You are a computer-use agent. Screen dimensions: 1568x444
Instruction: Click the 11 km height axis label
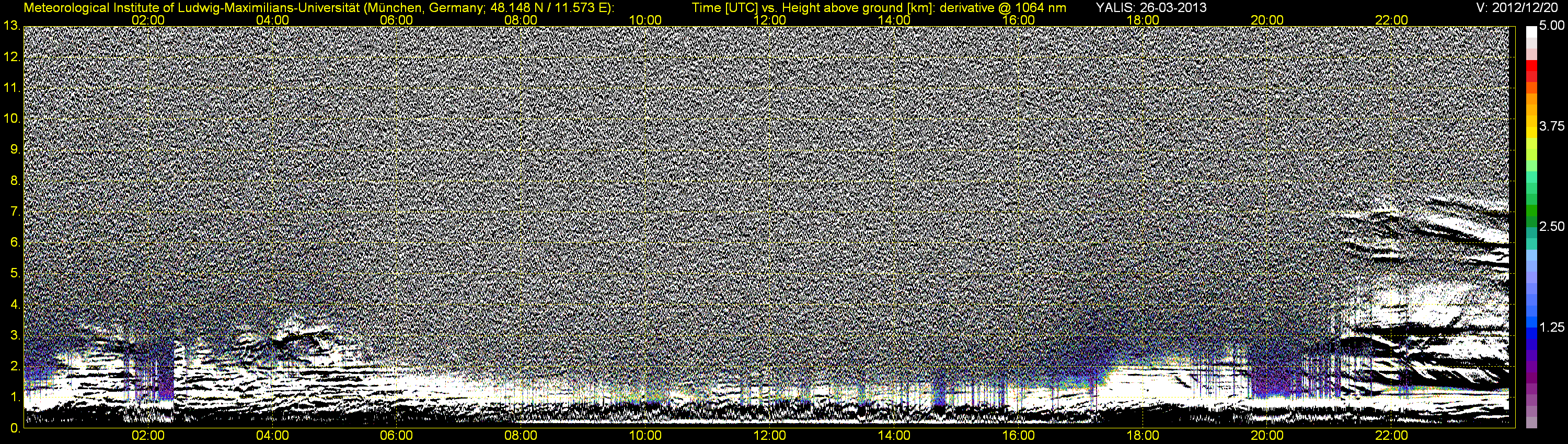[x=11, y=88]
